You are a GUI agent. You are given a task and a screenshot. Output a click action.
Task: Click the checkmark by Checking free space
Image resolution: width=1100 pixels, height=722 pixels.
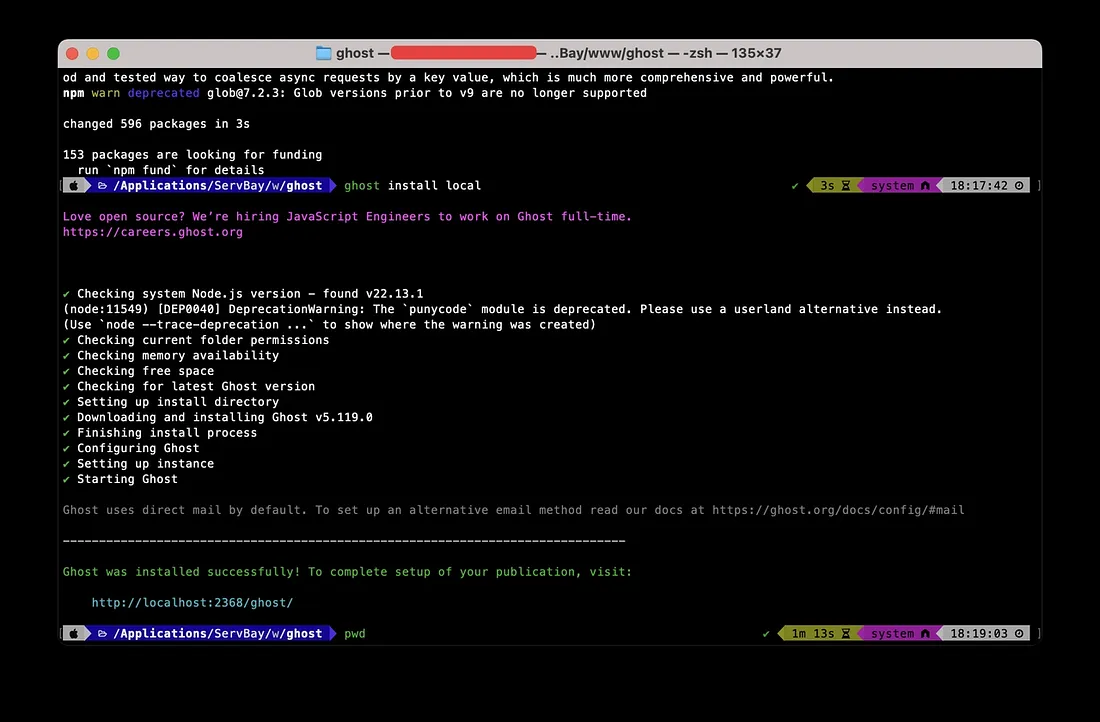(x=67, y=371)
